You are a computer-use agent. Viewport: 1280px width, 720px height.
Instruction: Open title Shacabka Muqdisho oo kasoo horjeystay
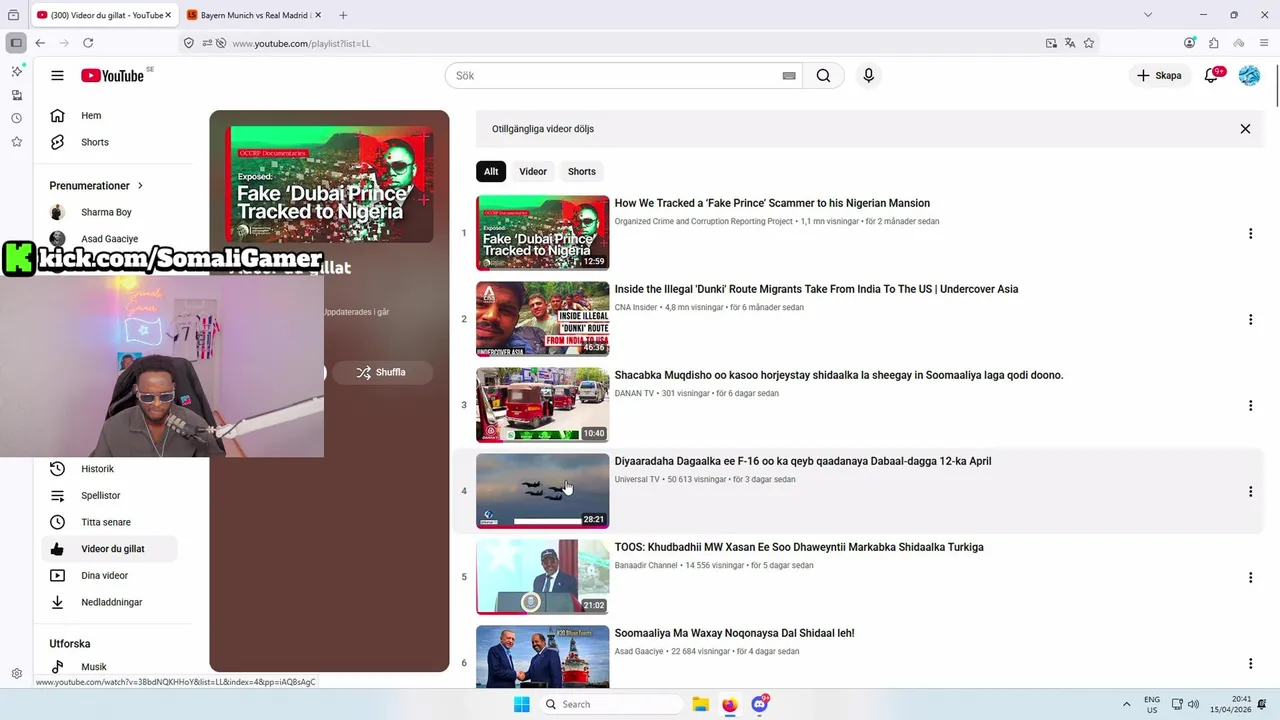tap(839, 375)
